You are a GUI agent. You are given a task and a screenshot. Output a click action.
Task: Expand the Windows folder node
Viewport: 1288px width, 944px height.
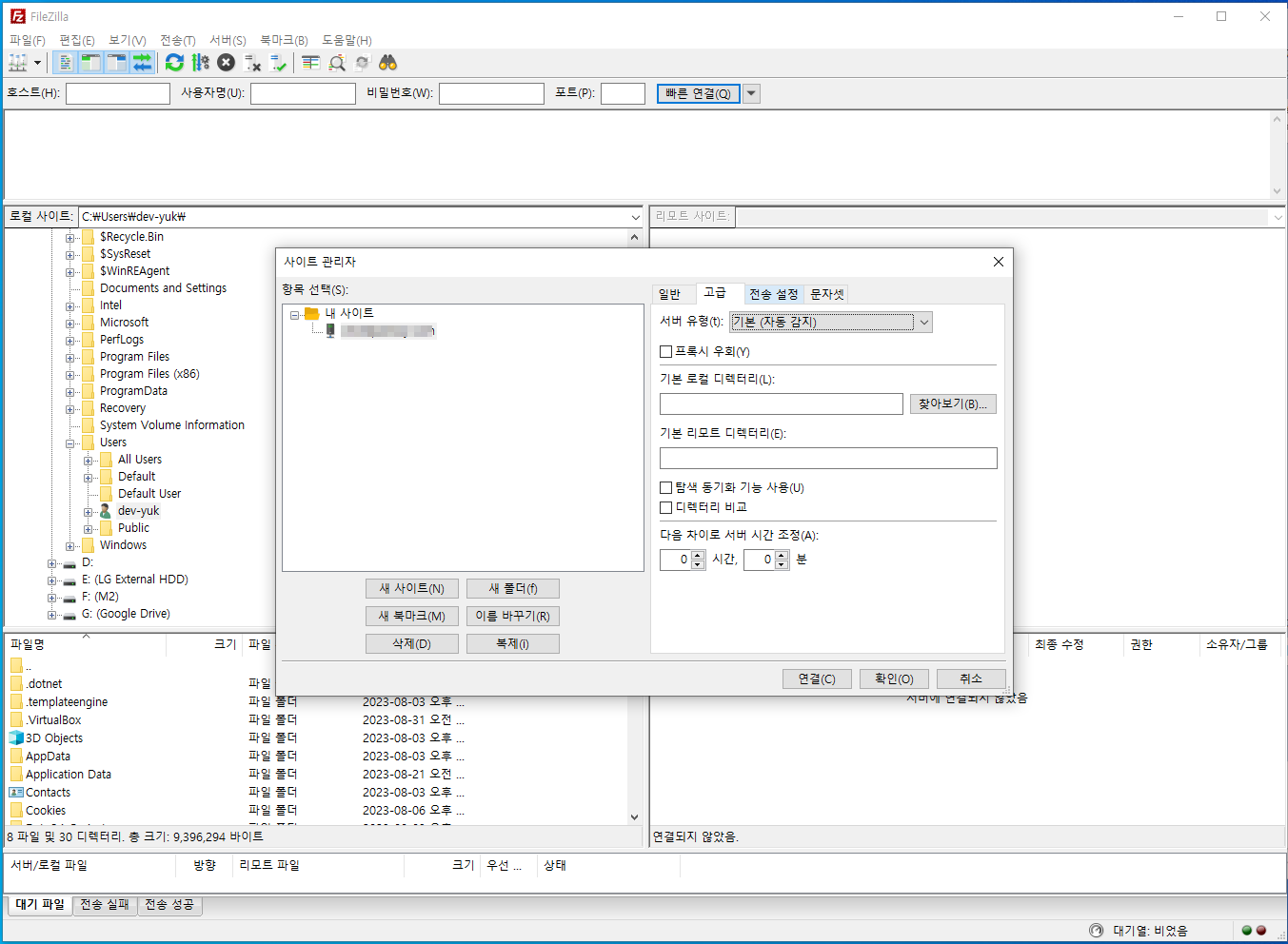[70, 546]
